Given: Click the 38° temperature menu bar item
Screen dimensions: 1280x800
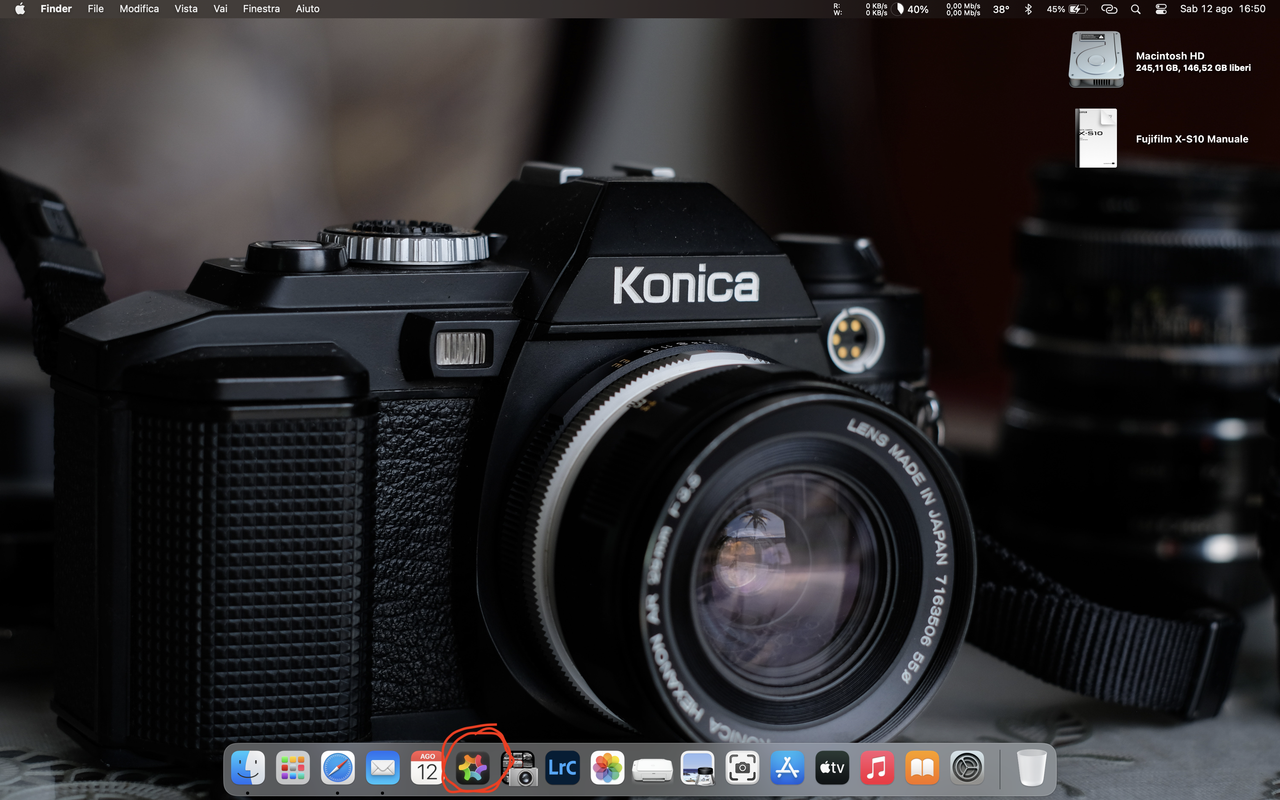Looking at the screenshot, I should [x=1001, y=9].
